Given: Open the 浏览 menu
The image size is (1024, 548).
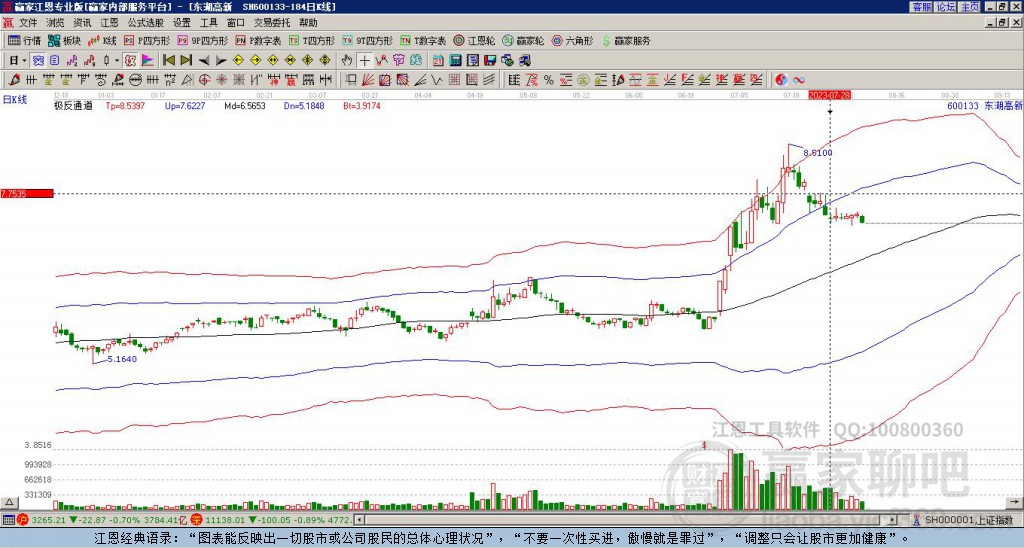Looking at the screenshot, I should 56,23.
